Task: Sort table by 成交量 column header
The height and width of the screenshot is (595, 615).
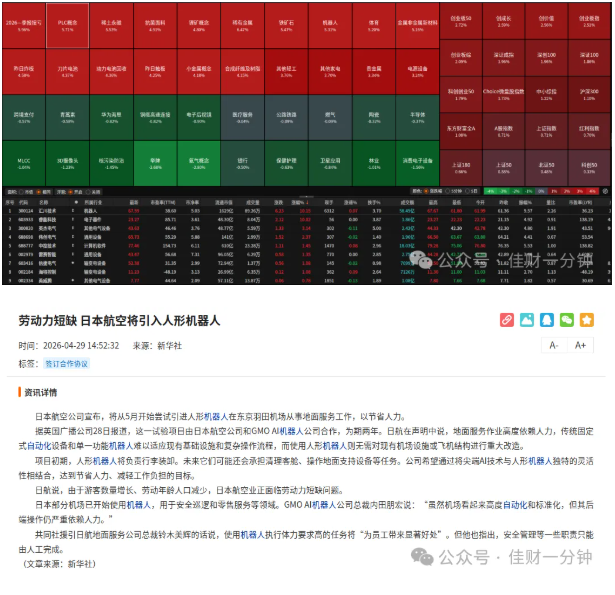Action: coord(253,202)
